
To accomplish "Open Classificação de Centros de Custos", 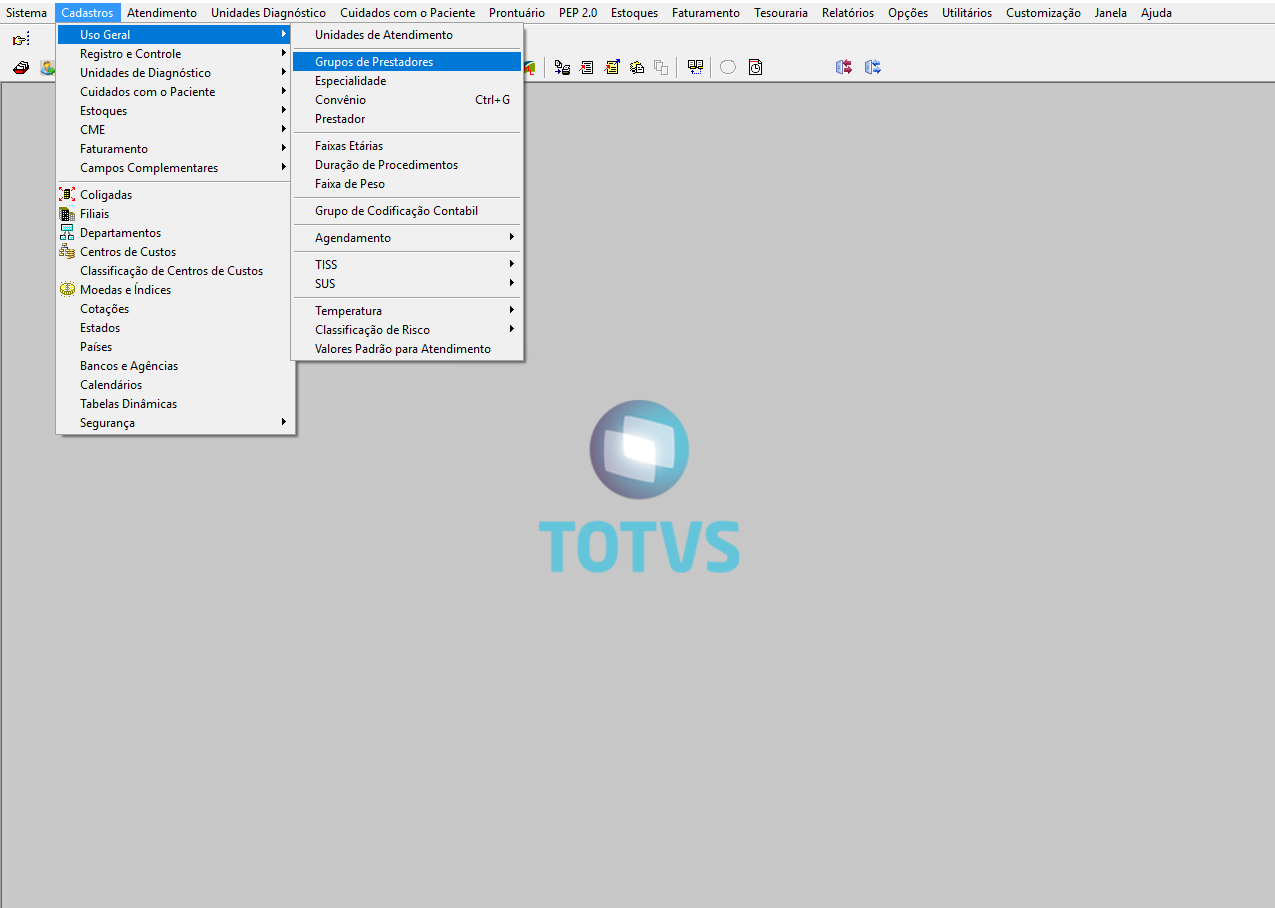I will pos(175,271).
